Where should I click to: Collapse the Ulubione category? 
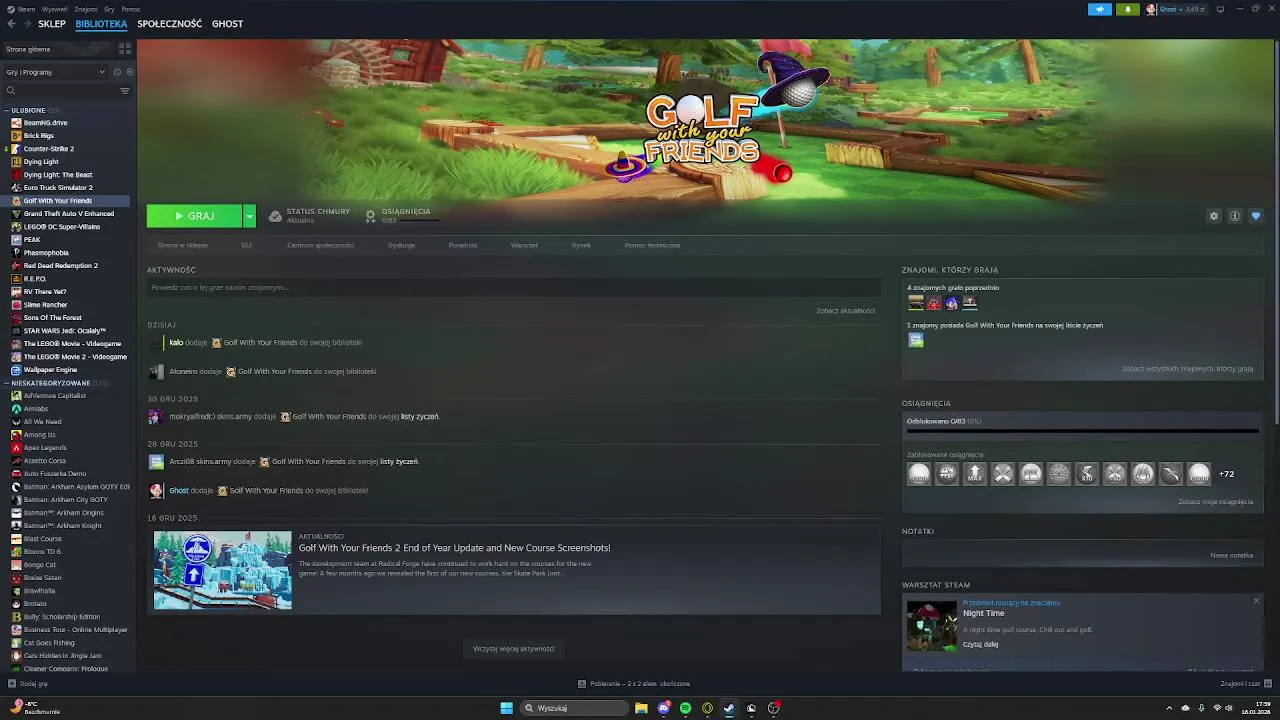[x=7, y=110]
